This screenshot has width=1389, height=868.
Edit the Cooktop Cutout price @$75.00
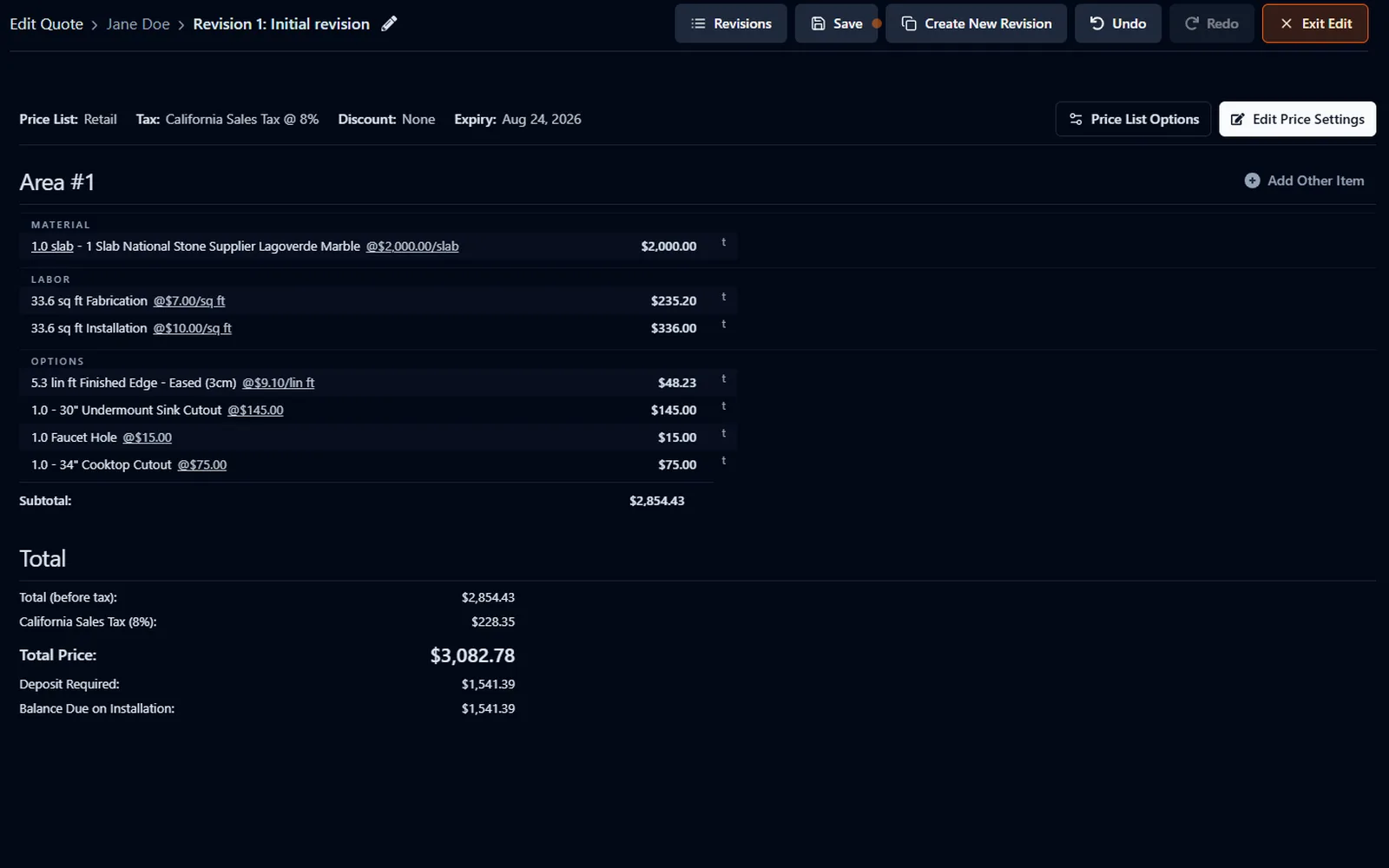pos(202,464)
